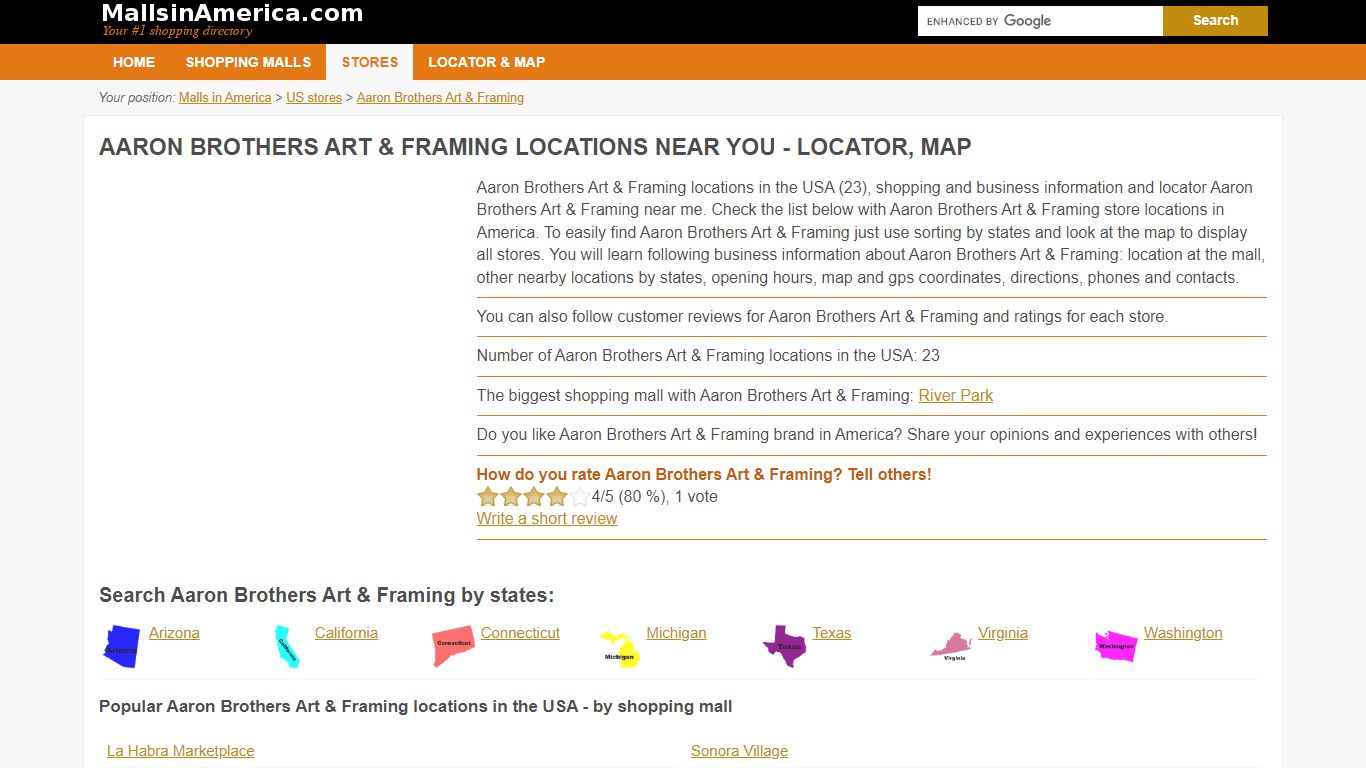Open Aaron Brothers Art & Framing breadcrumb link

pos(440,97)
